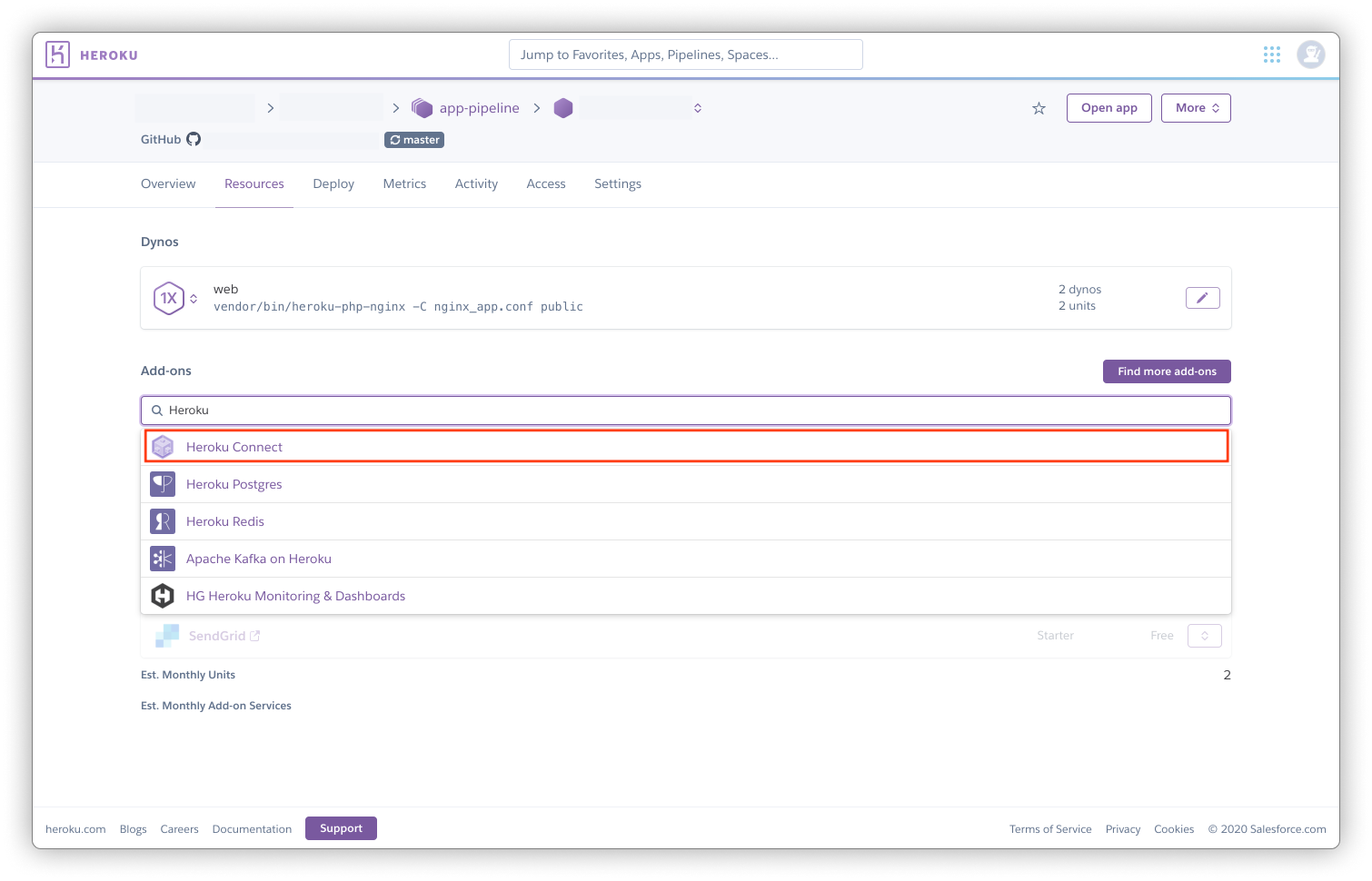
Task: Open Blogs footer link
Action: (133, 829)
